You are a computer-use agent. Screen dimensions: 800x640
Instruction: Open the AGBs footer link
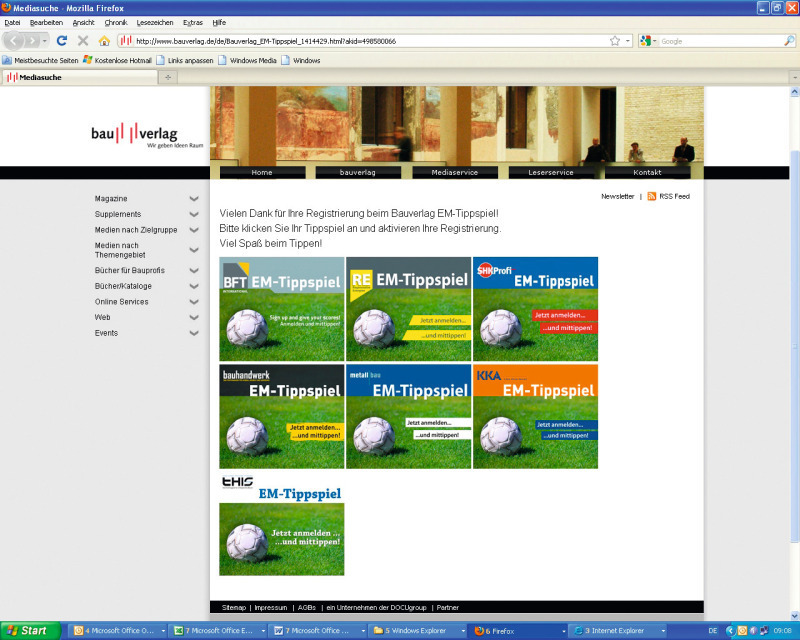click(307, 607)
